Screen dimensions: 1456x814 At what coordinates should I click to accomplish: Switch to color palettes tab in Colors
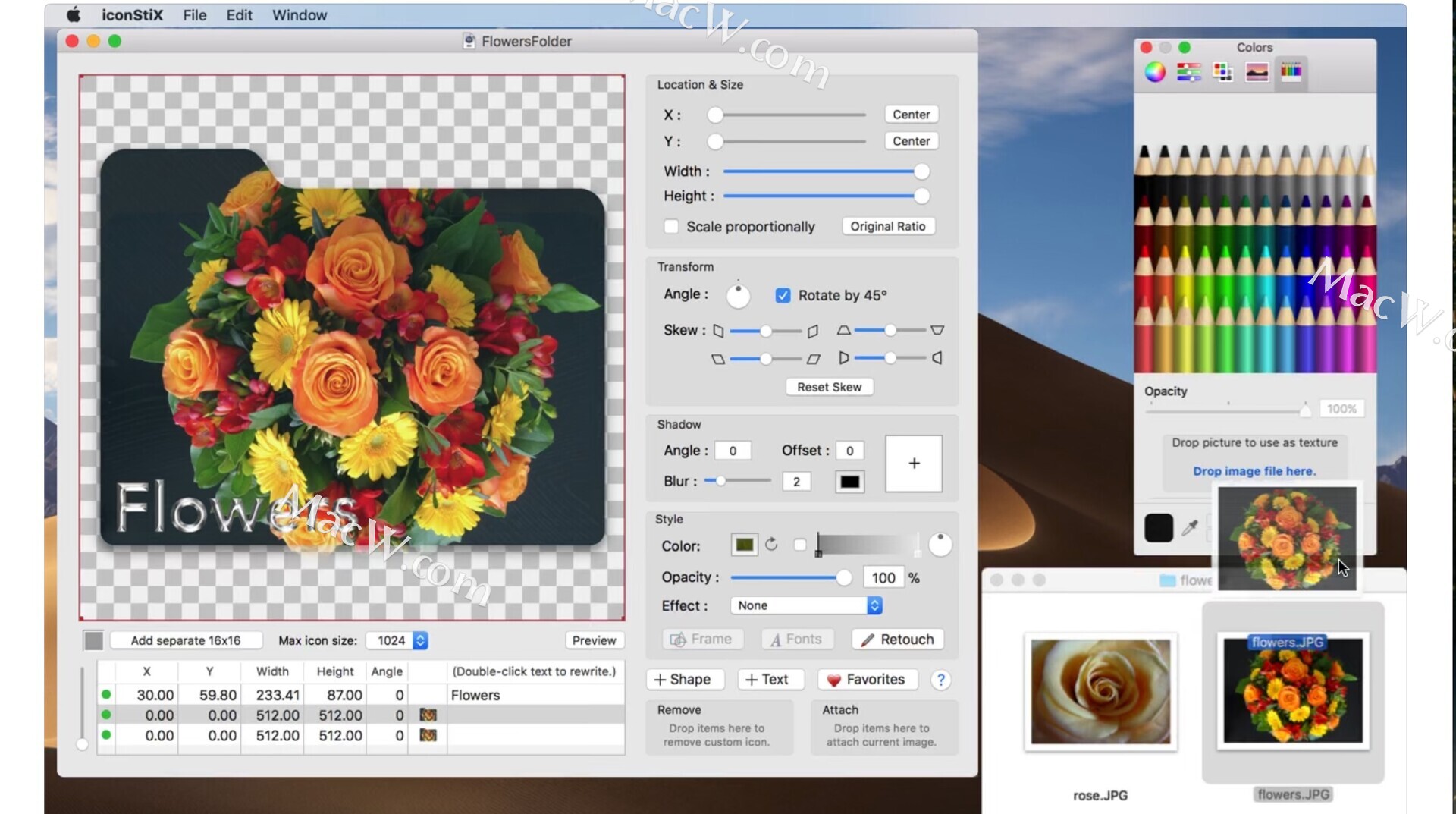(x=1222, y=72)
